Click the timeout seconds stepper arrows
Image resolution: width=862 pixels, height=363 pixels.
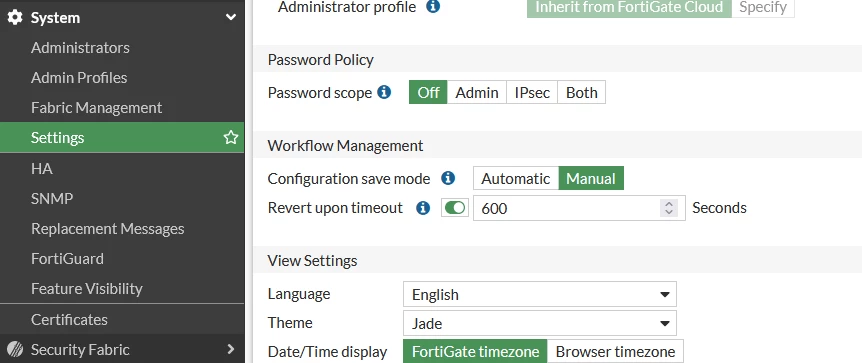669,208
